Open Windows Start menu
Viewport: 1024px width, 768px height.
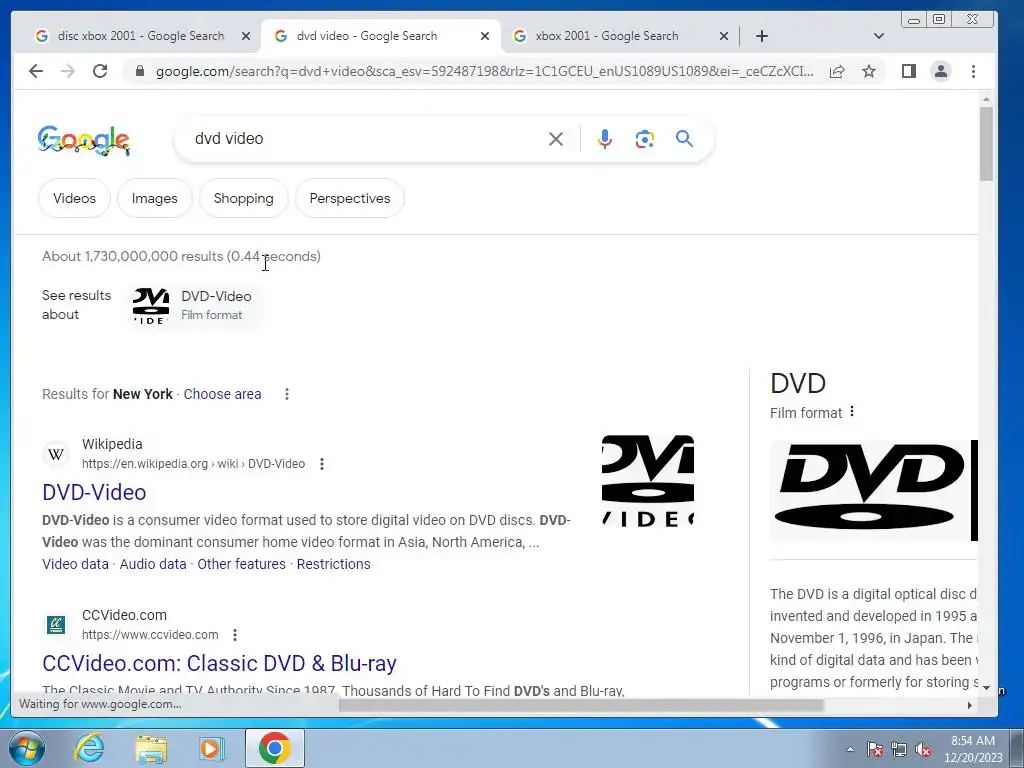(25, 748)
